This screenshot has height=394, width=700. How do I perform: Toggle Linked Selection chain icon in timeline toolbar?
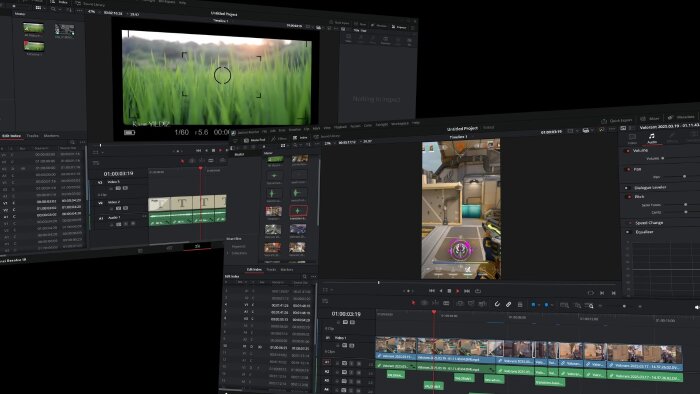click(x=508, y=304)
